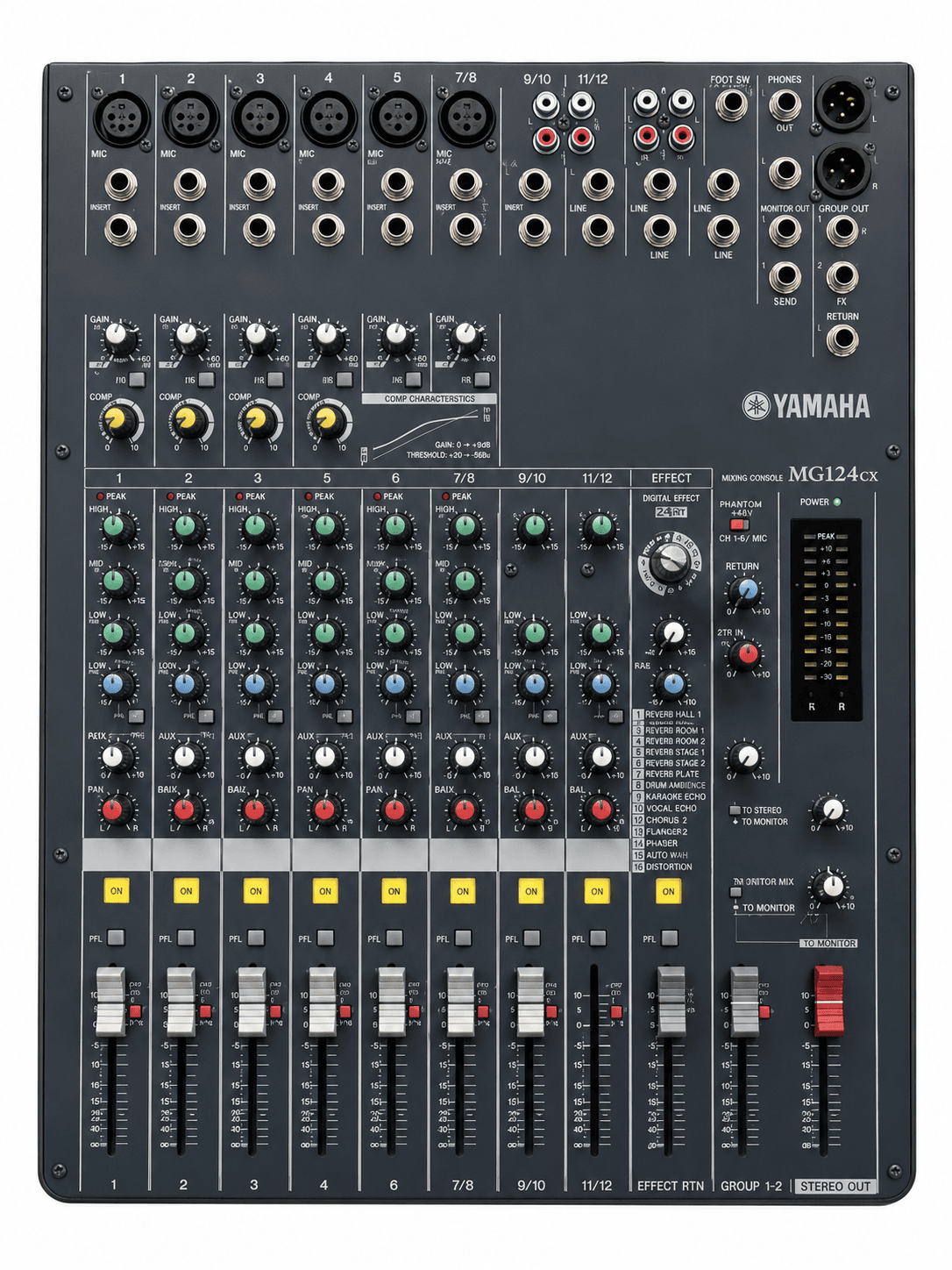Select the GROUP 1-2 fader cap

(x=744, y=1002)
